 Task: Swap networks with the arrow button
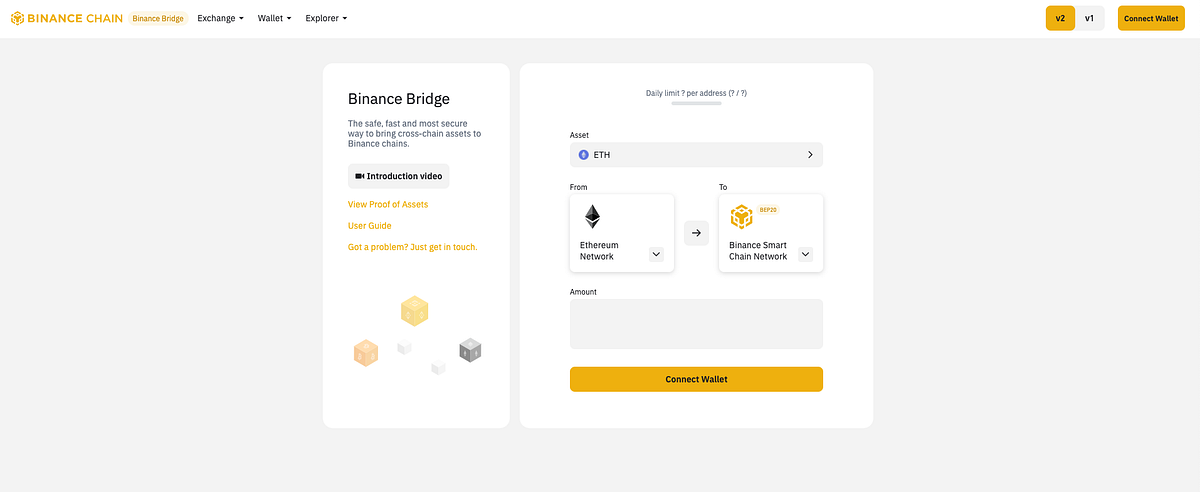tap(696, 233)
